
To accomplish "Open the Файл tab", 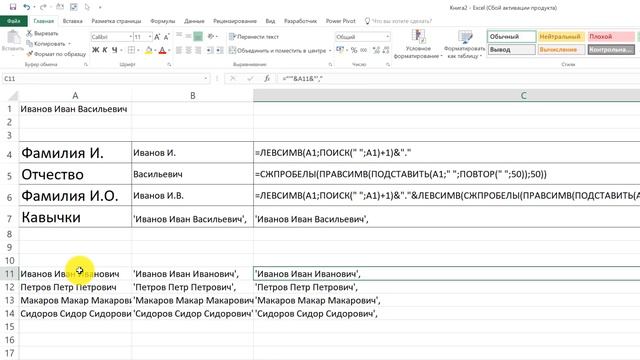I will [13, 21].
